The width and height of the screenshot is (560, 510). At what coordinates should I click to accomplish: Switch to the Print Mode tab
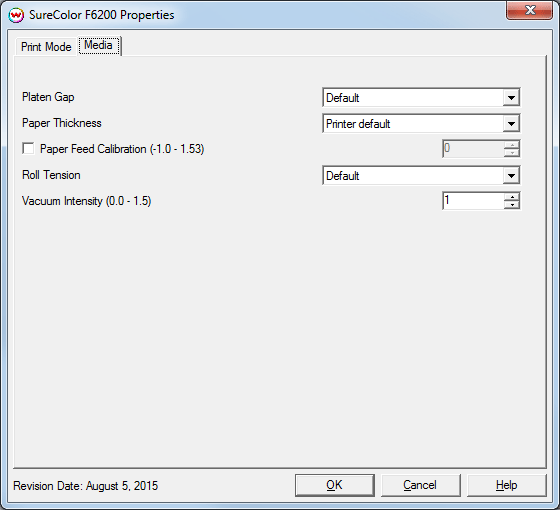click(x=46, y=47)
